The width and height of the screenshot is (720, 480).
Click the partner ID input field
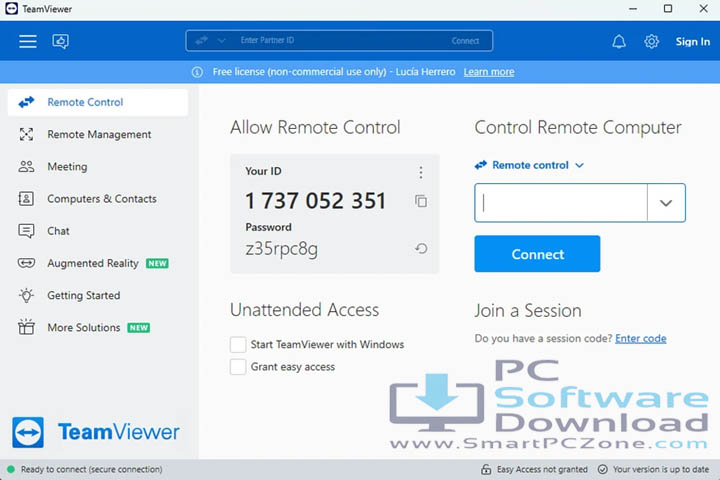(561, 203)
